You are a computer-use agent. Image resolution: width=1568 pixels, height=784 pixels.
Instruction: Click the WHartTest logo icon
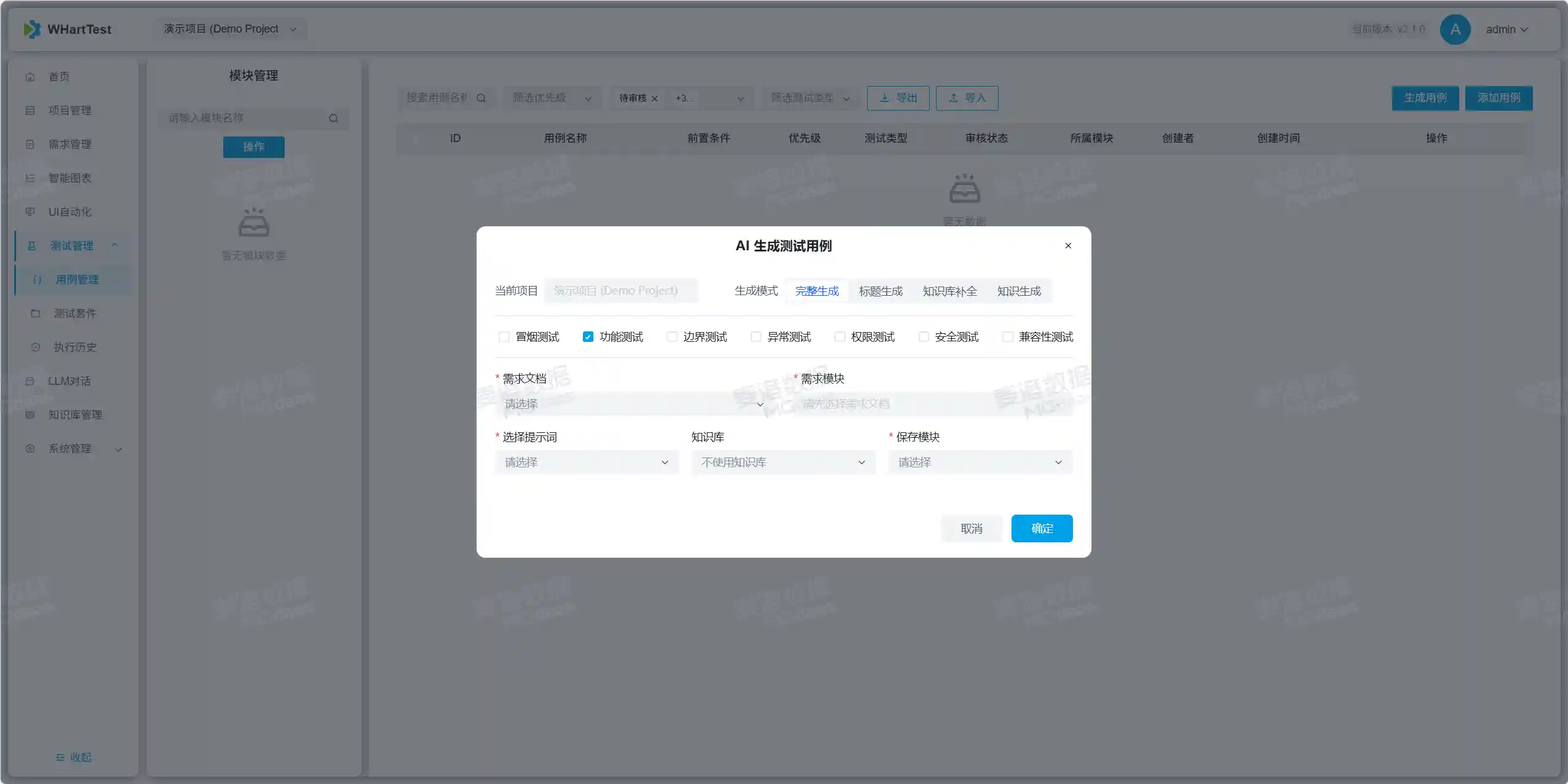tap(32, 29)
